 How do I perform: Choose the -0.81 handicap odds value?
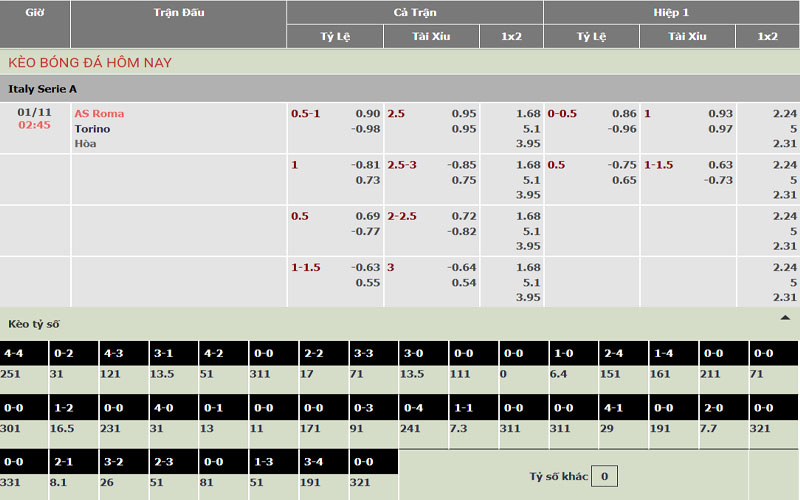[x=365, y=165]
